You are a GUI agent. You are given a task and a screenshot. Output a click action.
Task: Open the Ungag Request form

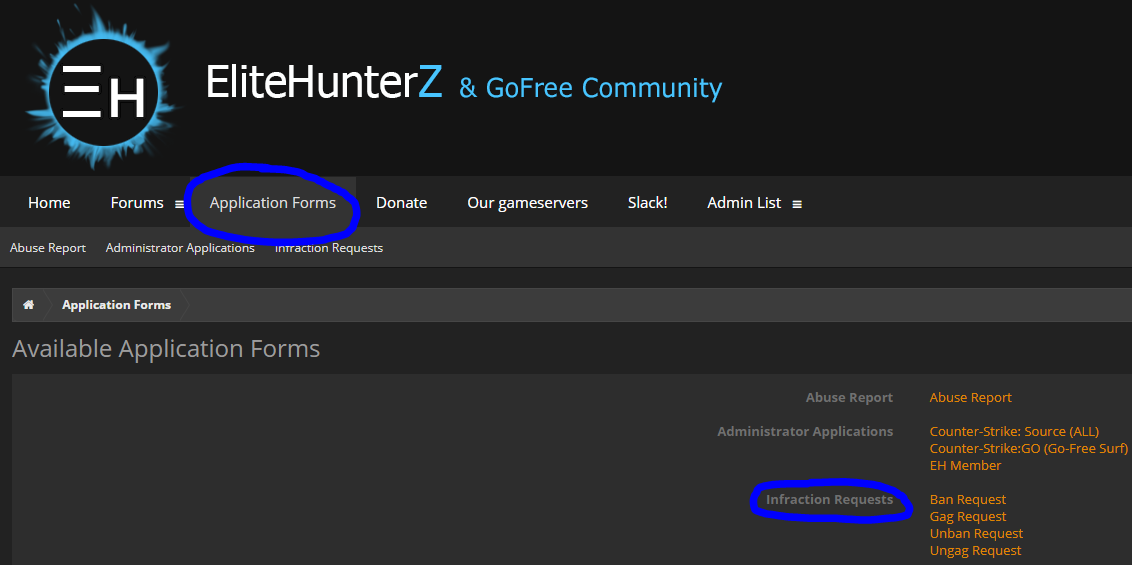click(975, 551)
